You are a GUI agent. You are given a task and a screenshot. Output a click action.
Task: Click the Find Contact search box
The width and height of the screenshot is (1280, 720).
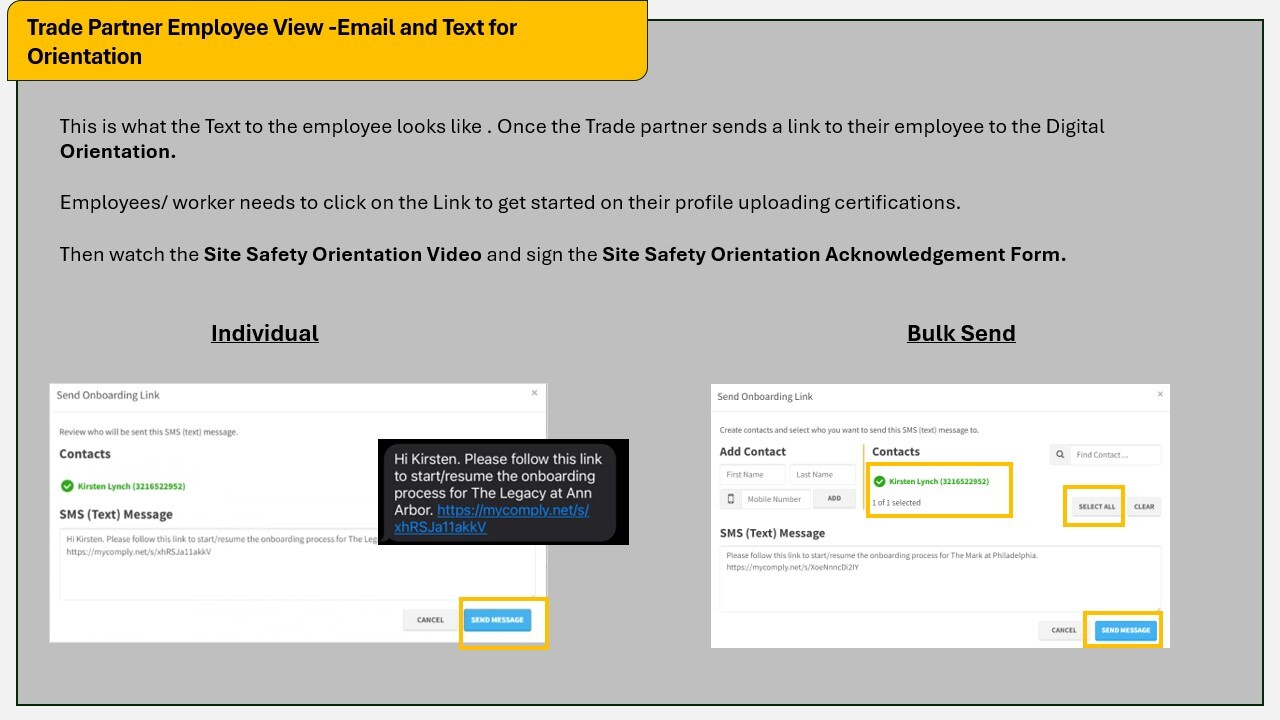point(1115,455)
